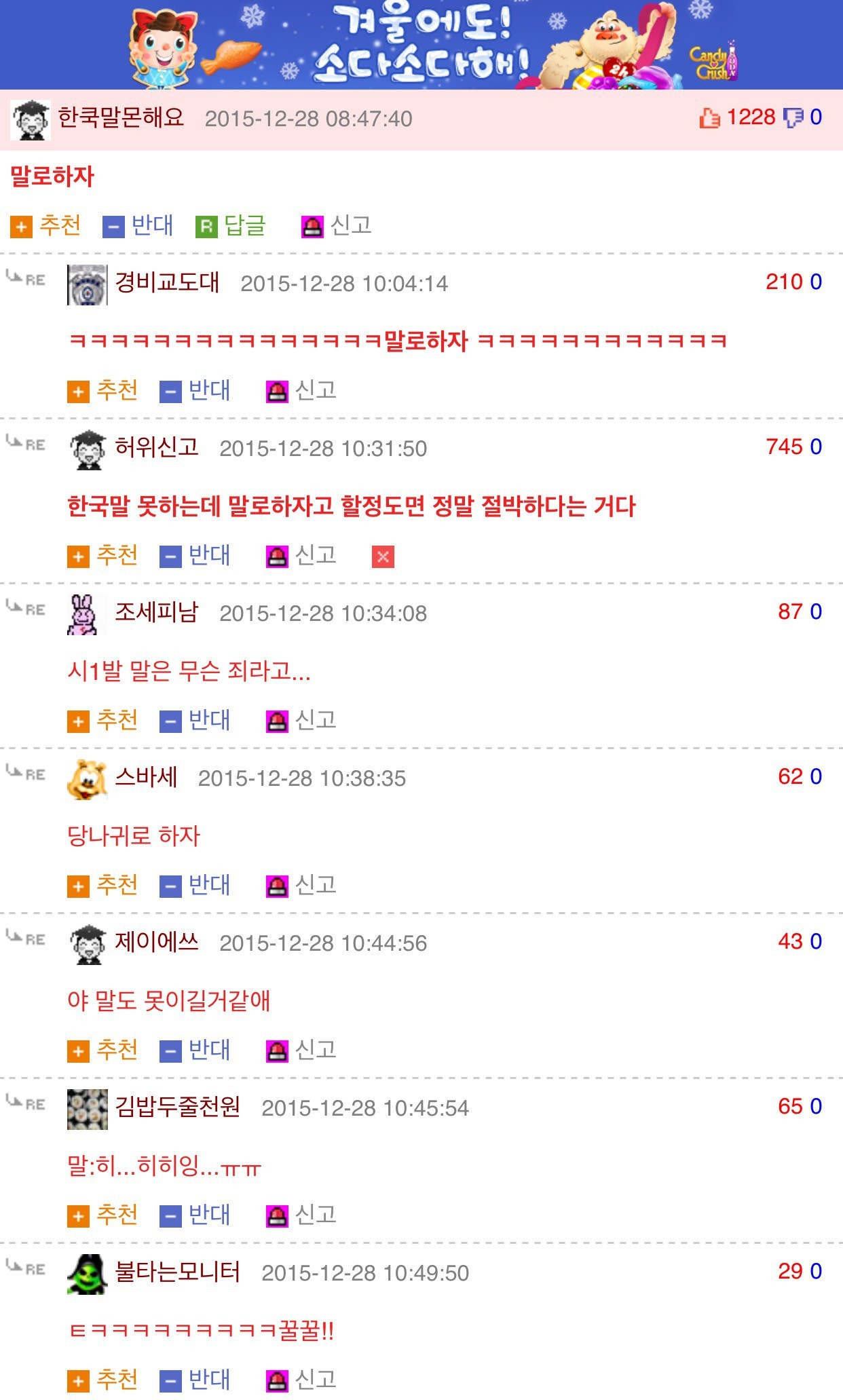Click 김밥두줄천원's kimbap avatar
This screenshot has height=1400, width=843.
(x=88, y=1110)
